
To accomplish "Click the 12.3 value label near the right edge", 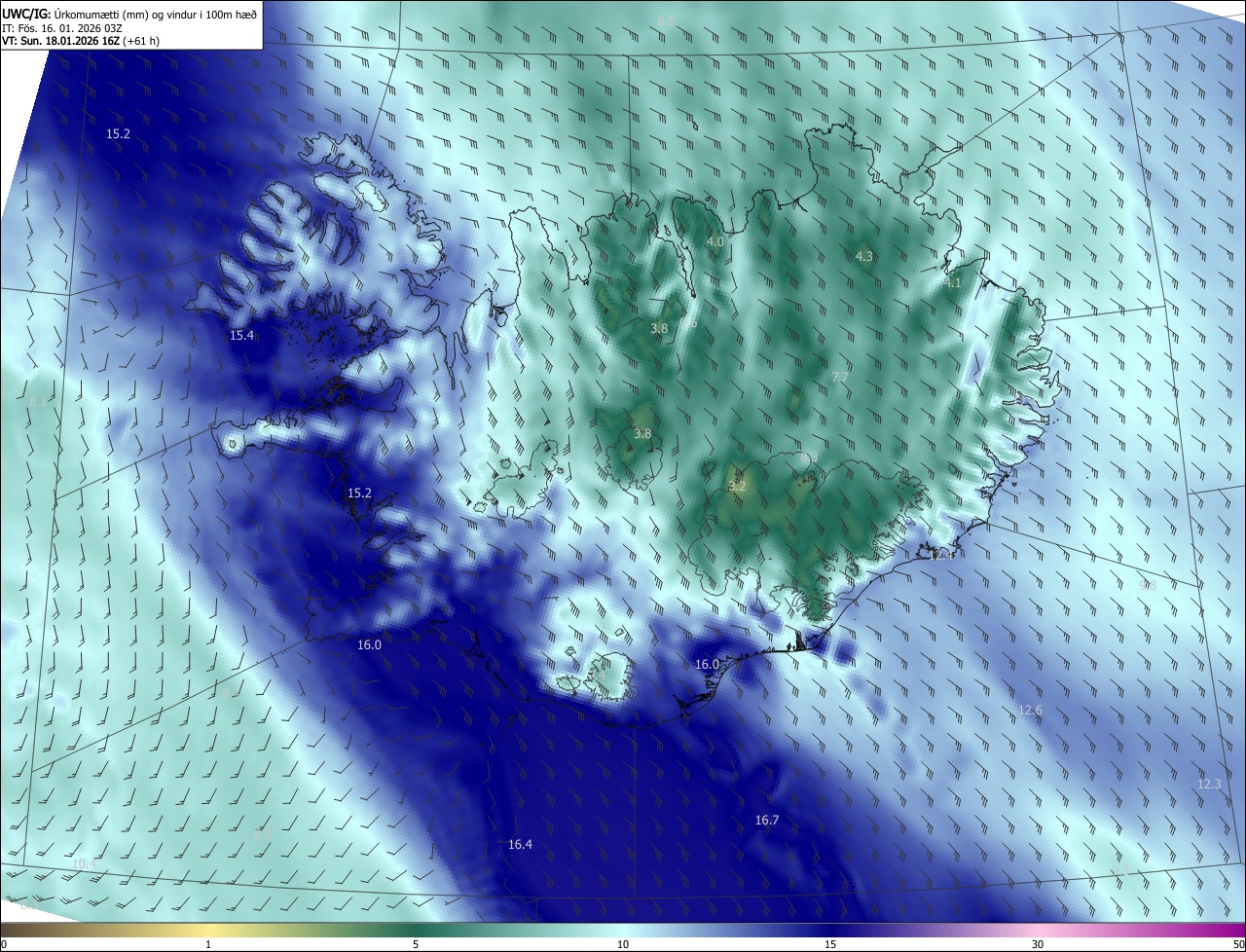I will pos(1209,784).
